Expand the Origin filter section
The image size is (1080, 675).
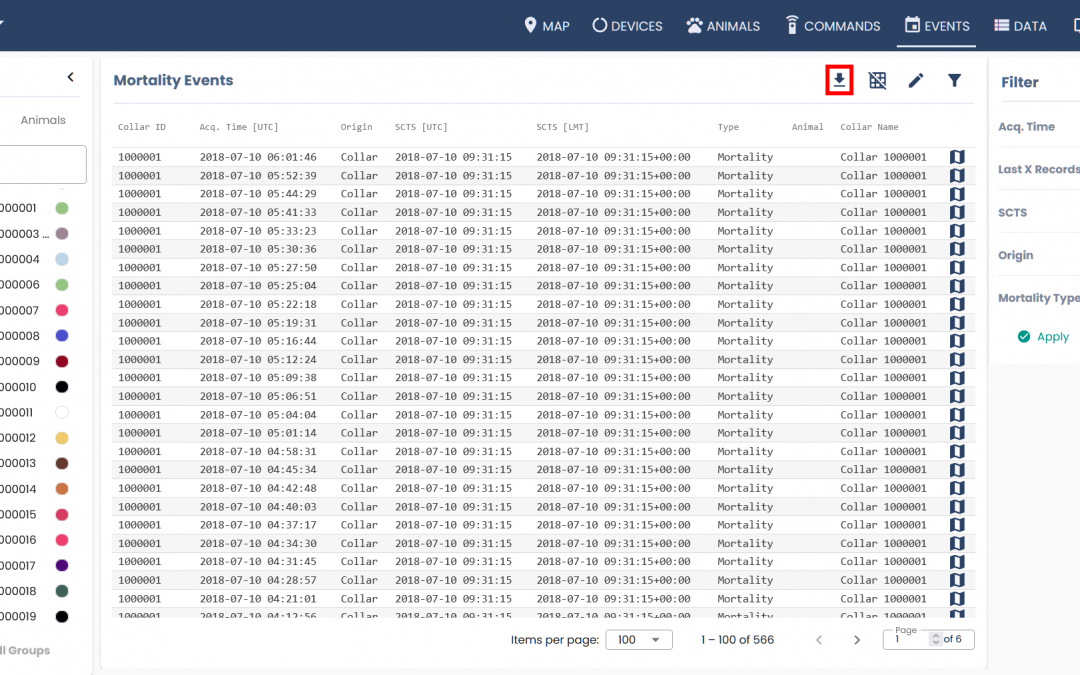click(x=1016, y=255)
